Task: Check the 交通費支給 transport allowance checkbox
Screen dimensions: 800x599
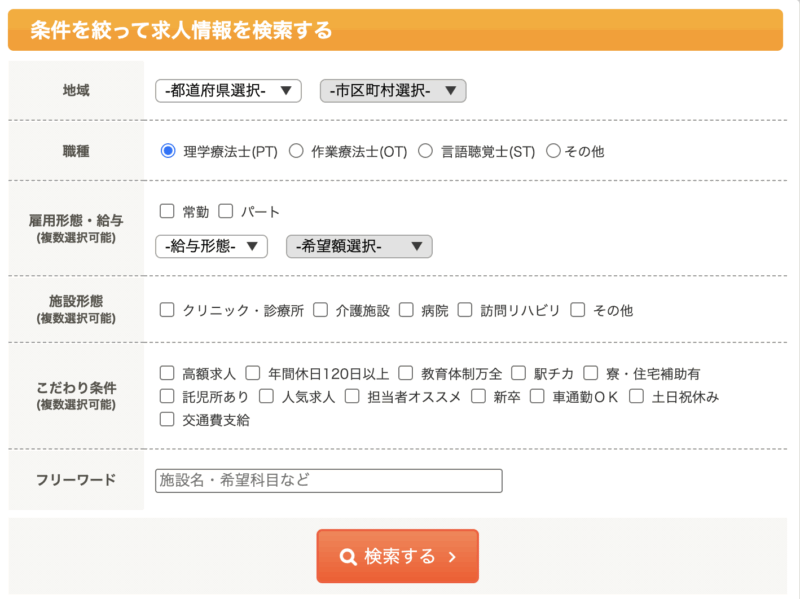Action: (167, 420)
